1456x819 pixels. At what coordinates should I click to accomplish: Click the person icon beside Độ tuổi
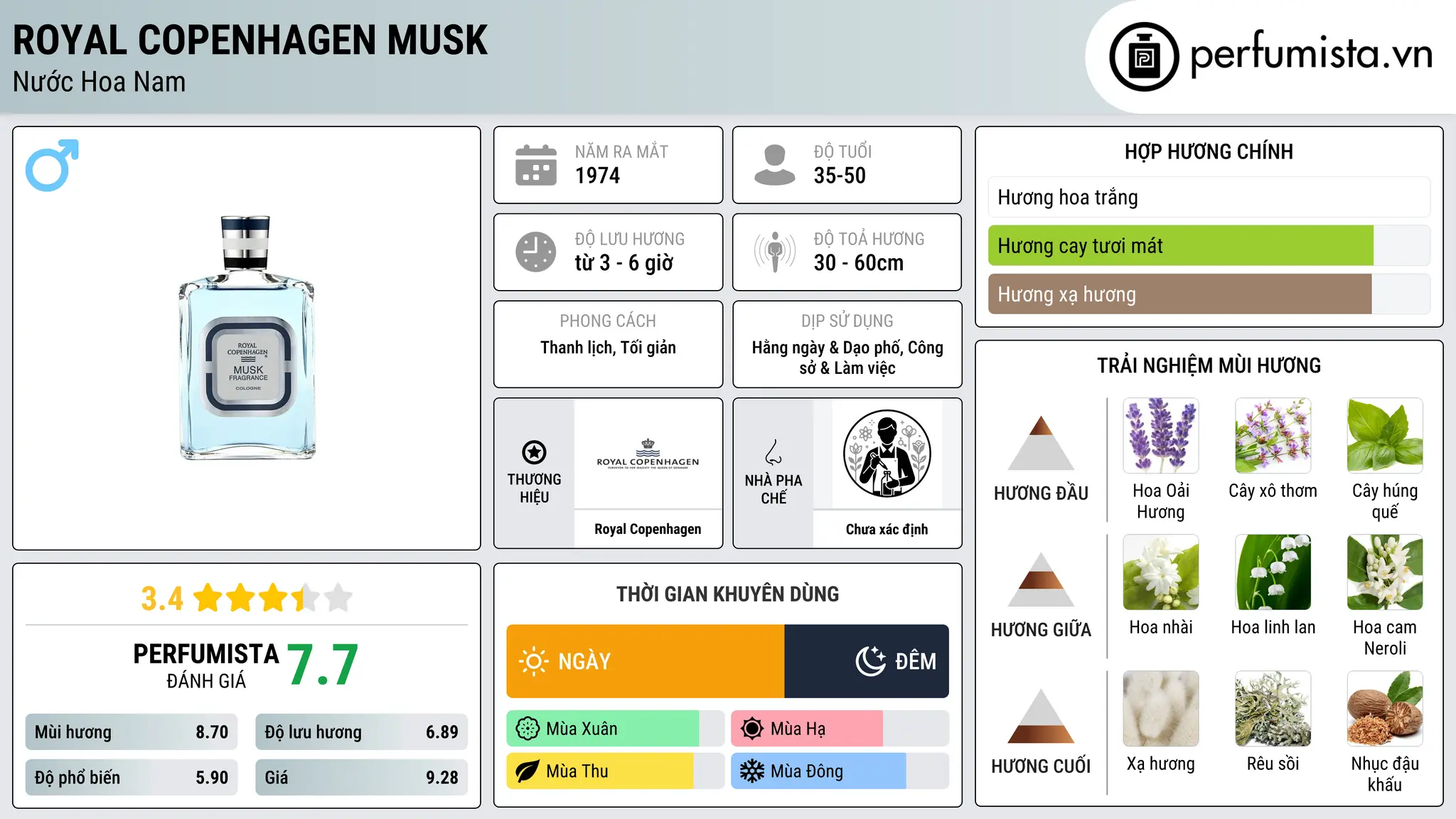point(774,165)
